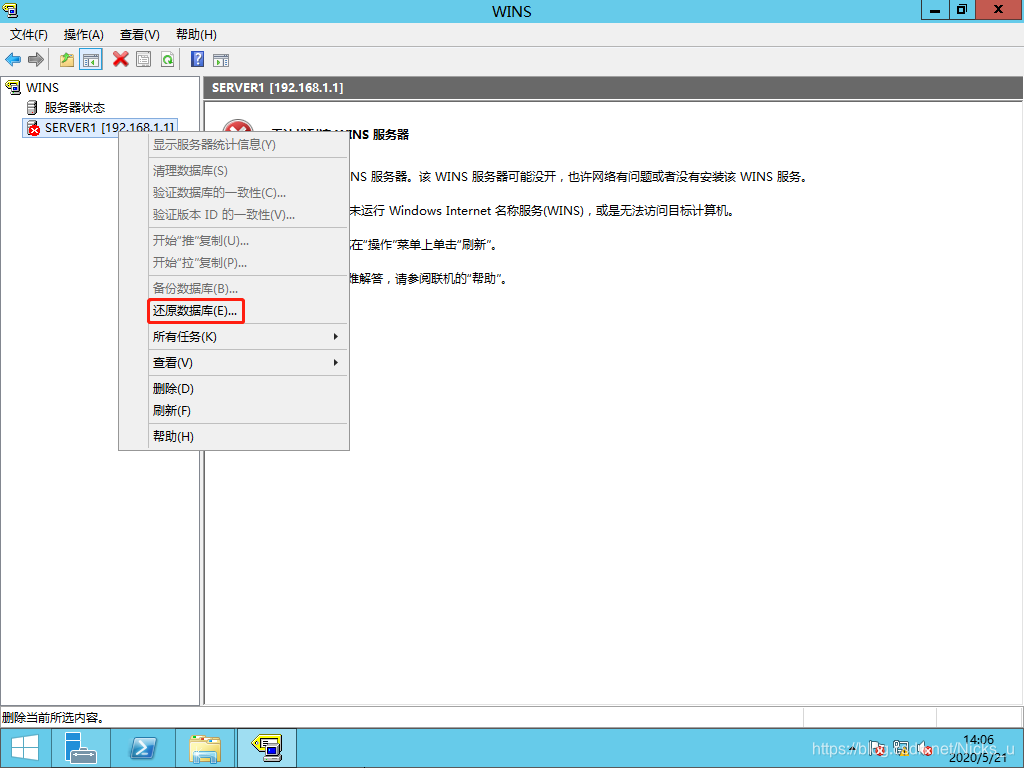The width and height of the screenshot is (1024, 768).
Task: Open Server Manager from taskbar
Action: pos(81,748)
